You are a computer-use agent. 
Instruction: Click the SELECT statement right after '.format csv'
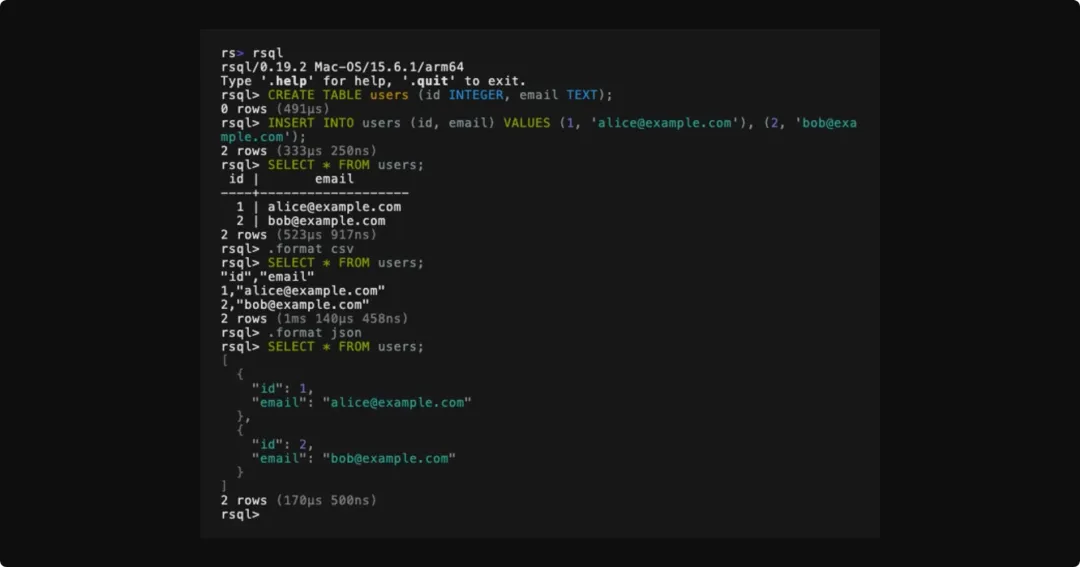pos(346,262)
